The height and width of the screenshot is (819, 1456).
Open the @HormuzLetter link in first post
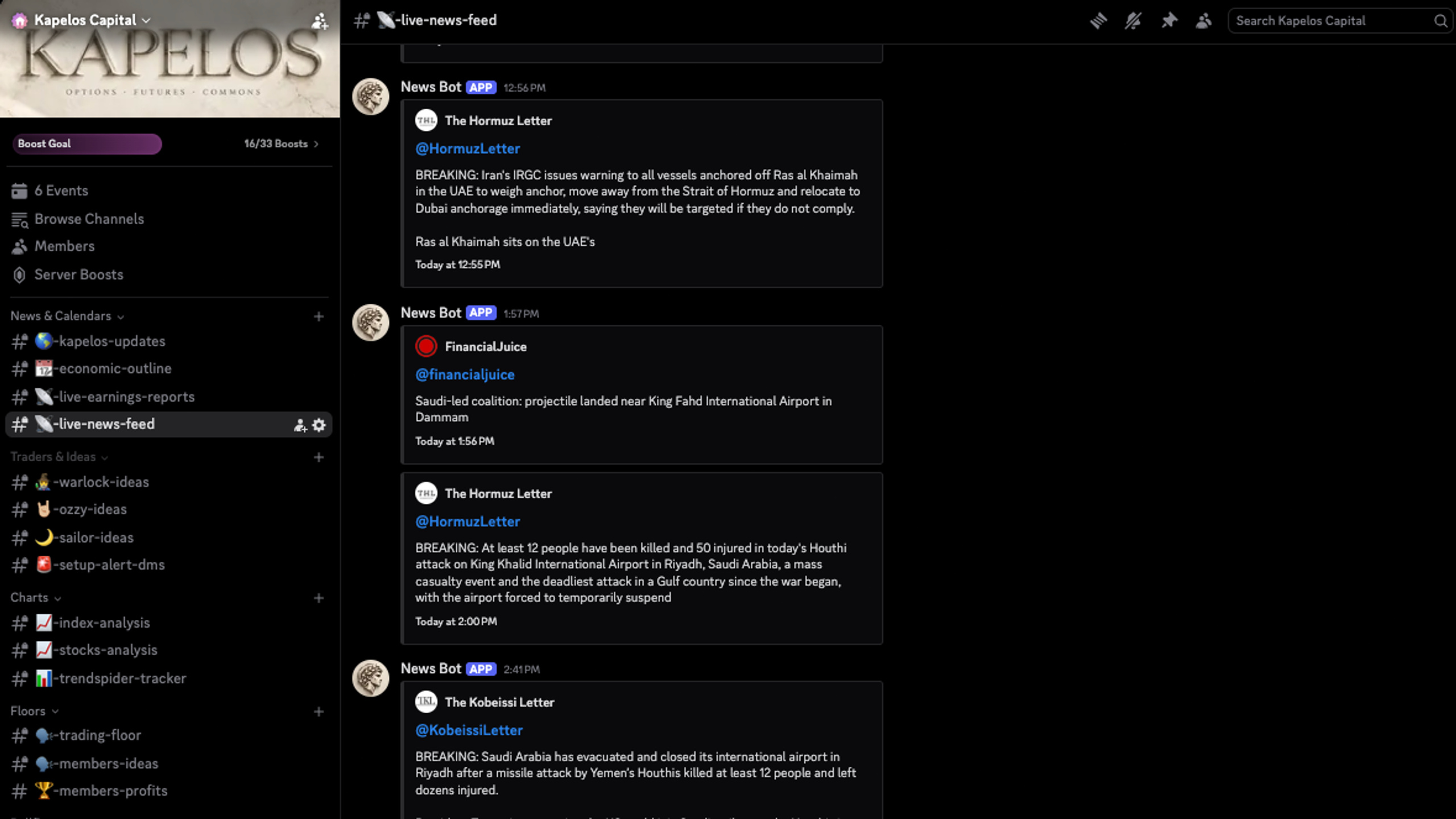(x=468, y=148)
